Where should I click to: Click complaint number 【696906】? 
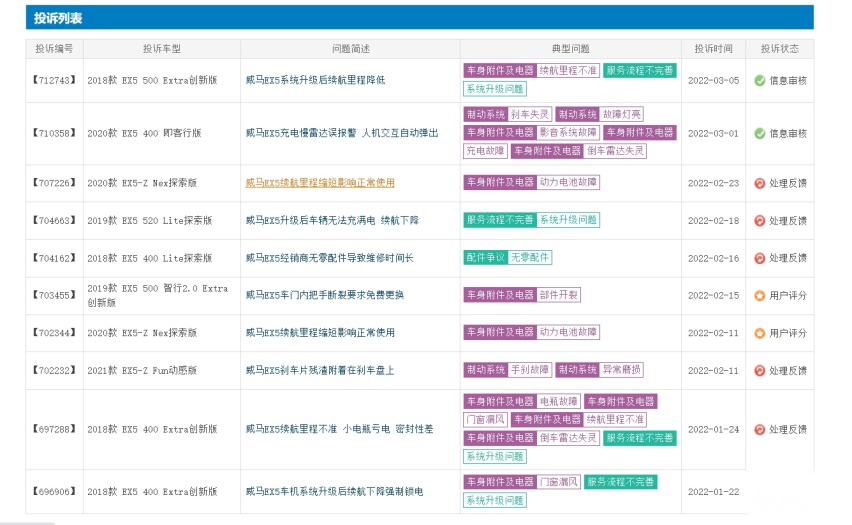(x=54, y=491)
